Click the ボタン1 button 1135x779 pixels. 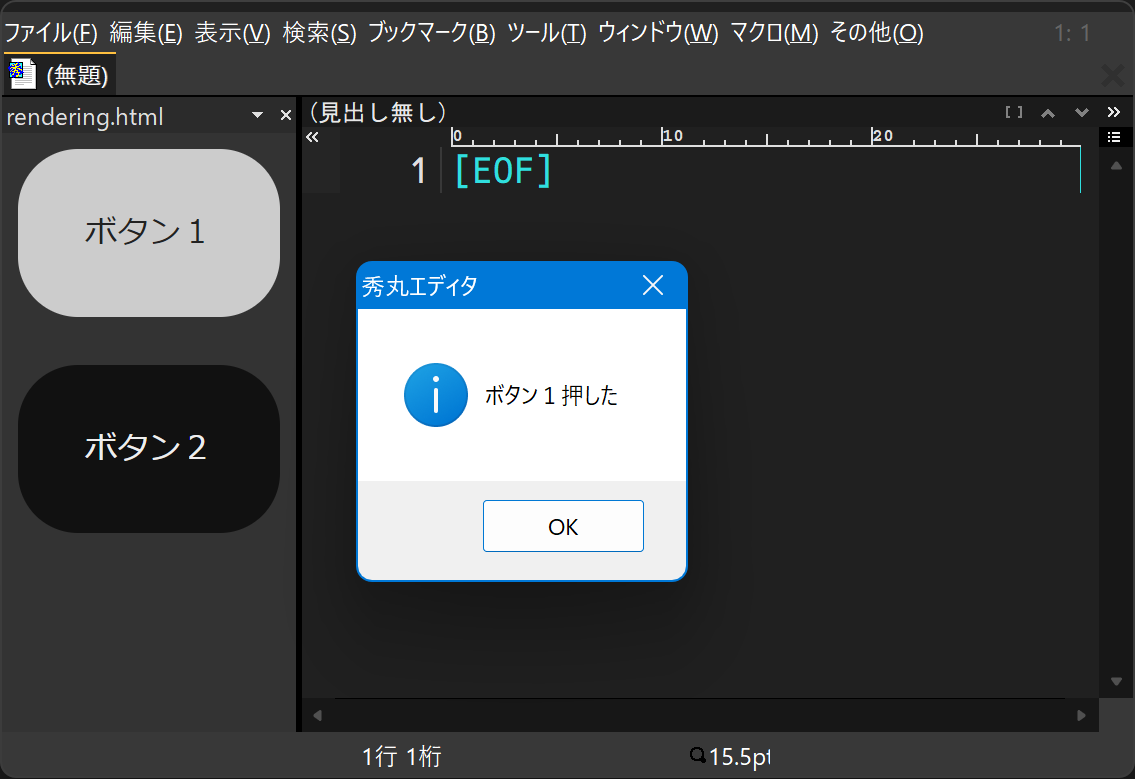point(149,232)
